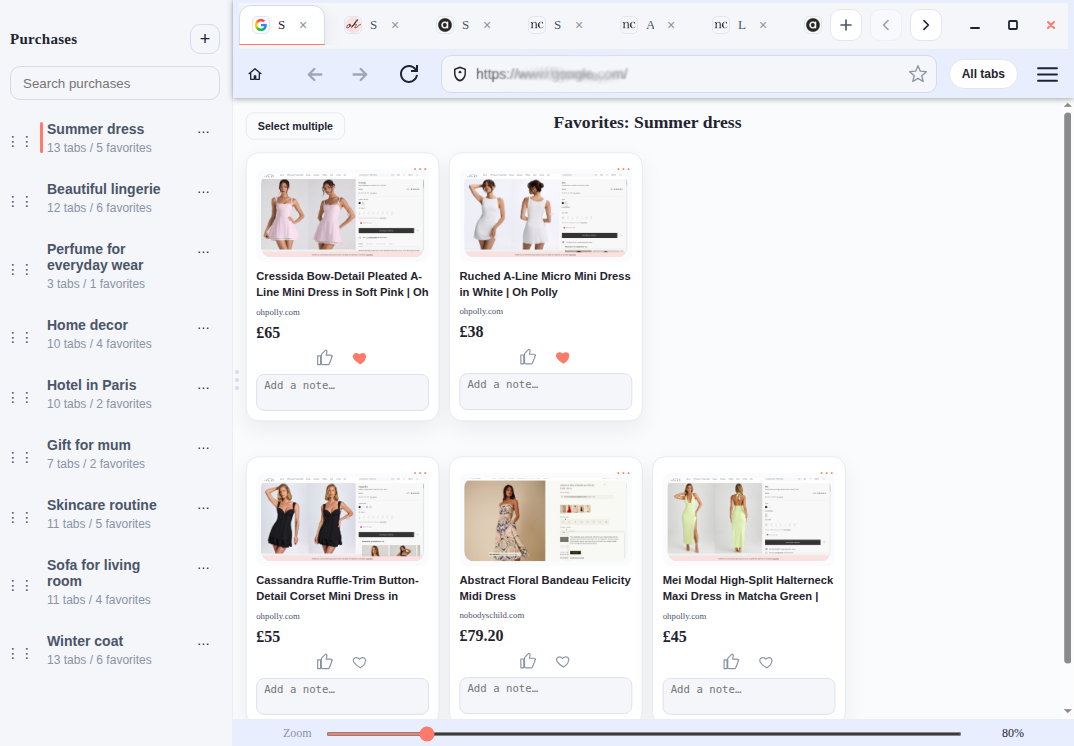Open options menu for Hotel in Paris
The image size is (1074, 746).
pyautogui.click(x=204, y=387)
